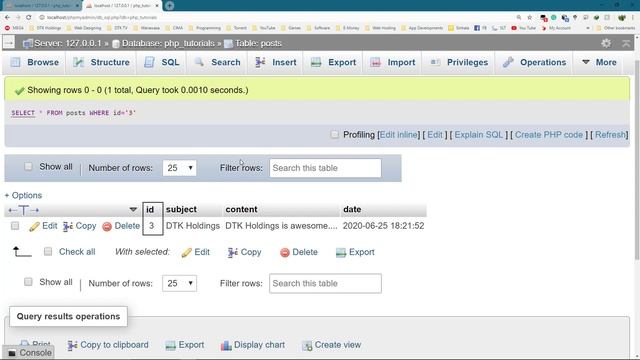Open the YouTube bookmark folder
Screen dimensions: 640x360
[264, 28]
